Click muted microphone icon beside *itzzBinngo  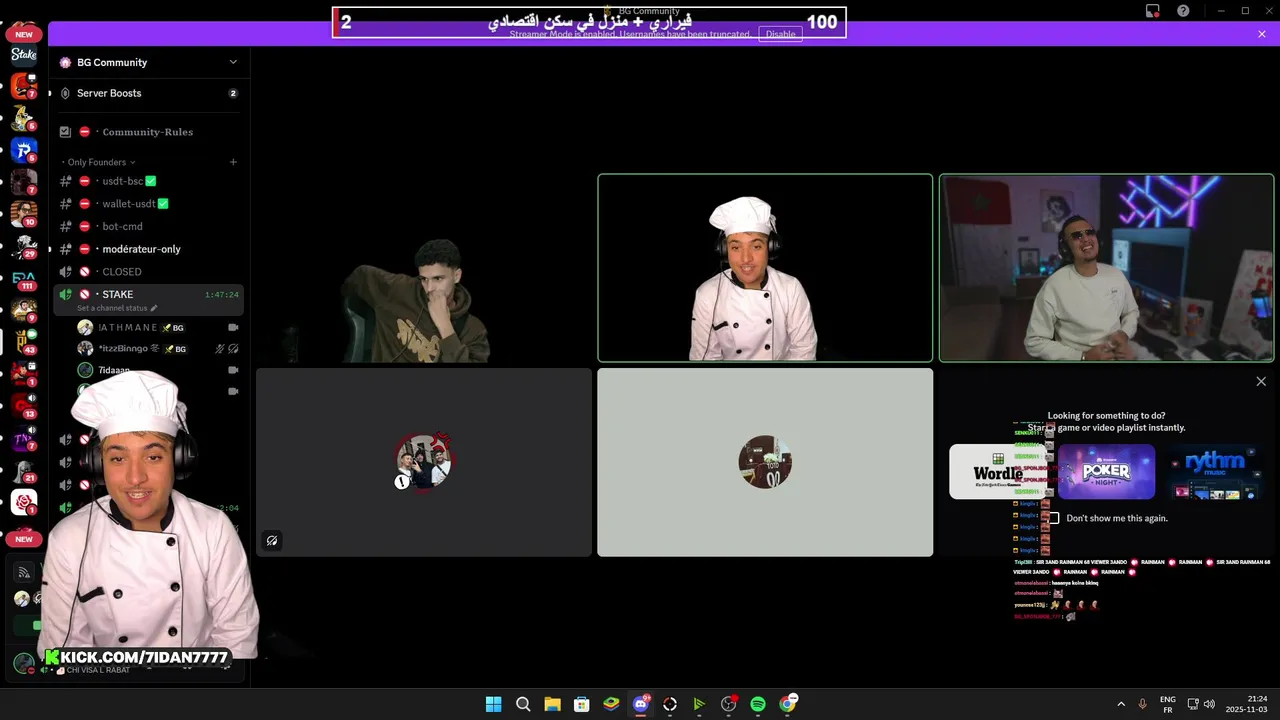click(x=220, y=349)
